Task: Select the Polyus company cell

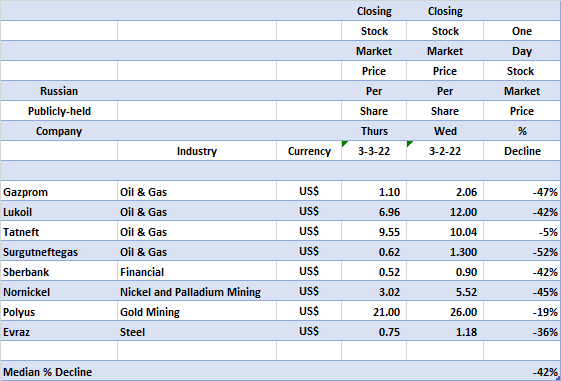Action: [59, 312]
